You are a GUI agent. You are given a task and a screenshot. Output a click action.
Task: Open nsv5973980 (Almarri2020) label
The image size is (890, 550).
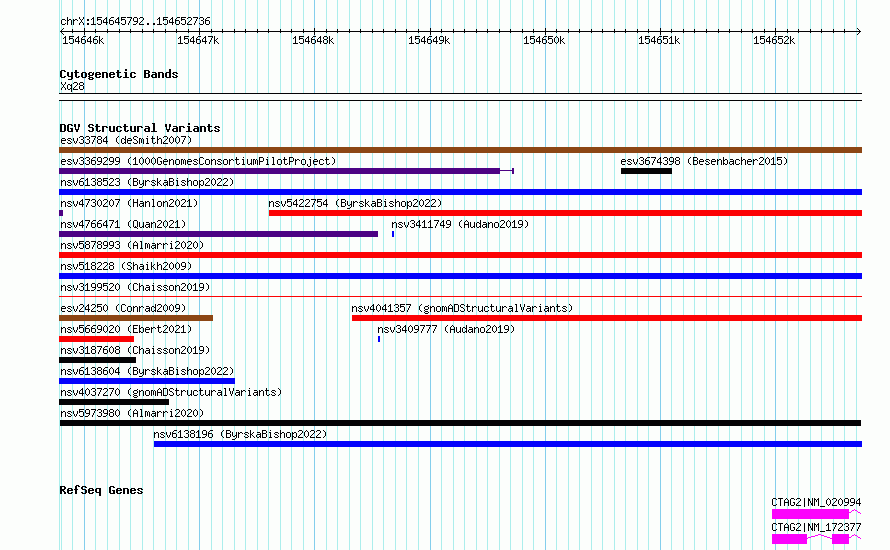[x=132, y=413]
